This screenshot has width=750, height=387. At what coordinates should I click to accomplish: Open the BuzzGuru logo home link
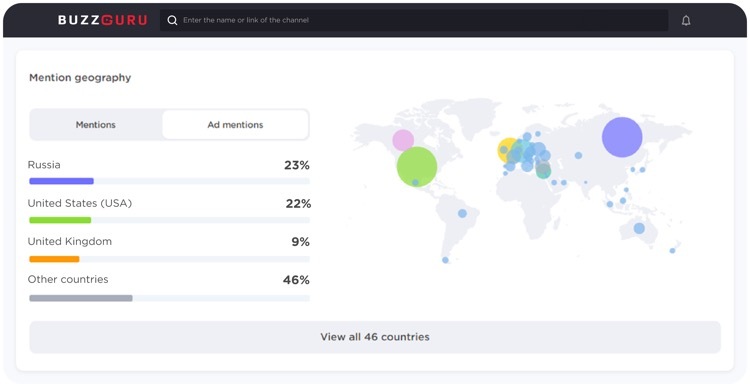coord(102,20)
